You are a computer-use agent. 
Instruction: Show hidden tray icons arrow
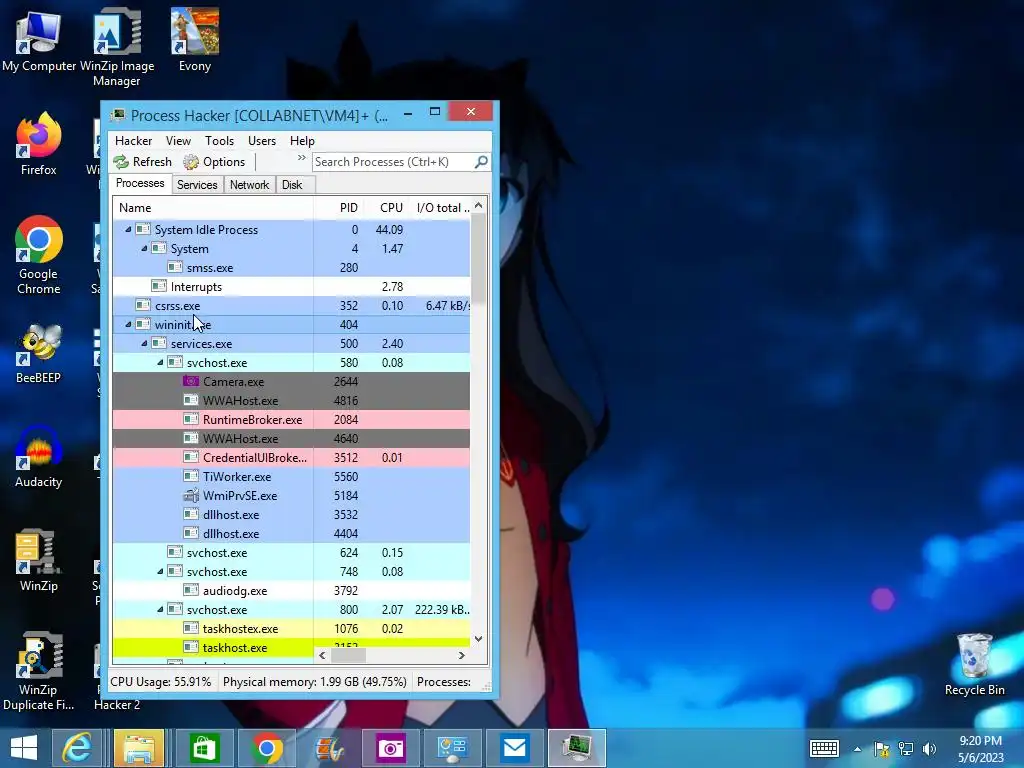[x=857, y=749]
